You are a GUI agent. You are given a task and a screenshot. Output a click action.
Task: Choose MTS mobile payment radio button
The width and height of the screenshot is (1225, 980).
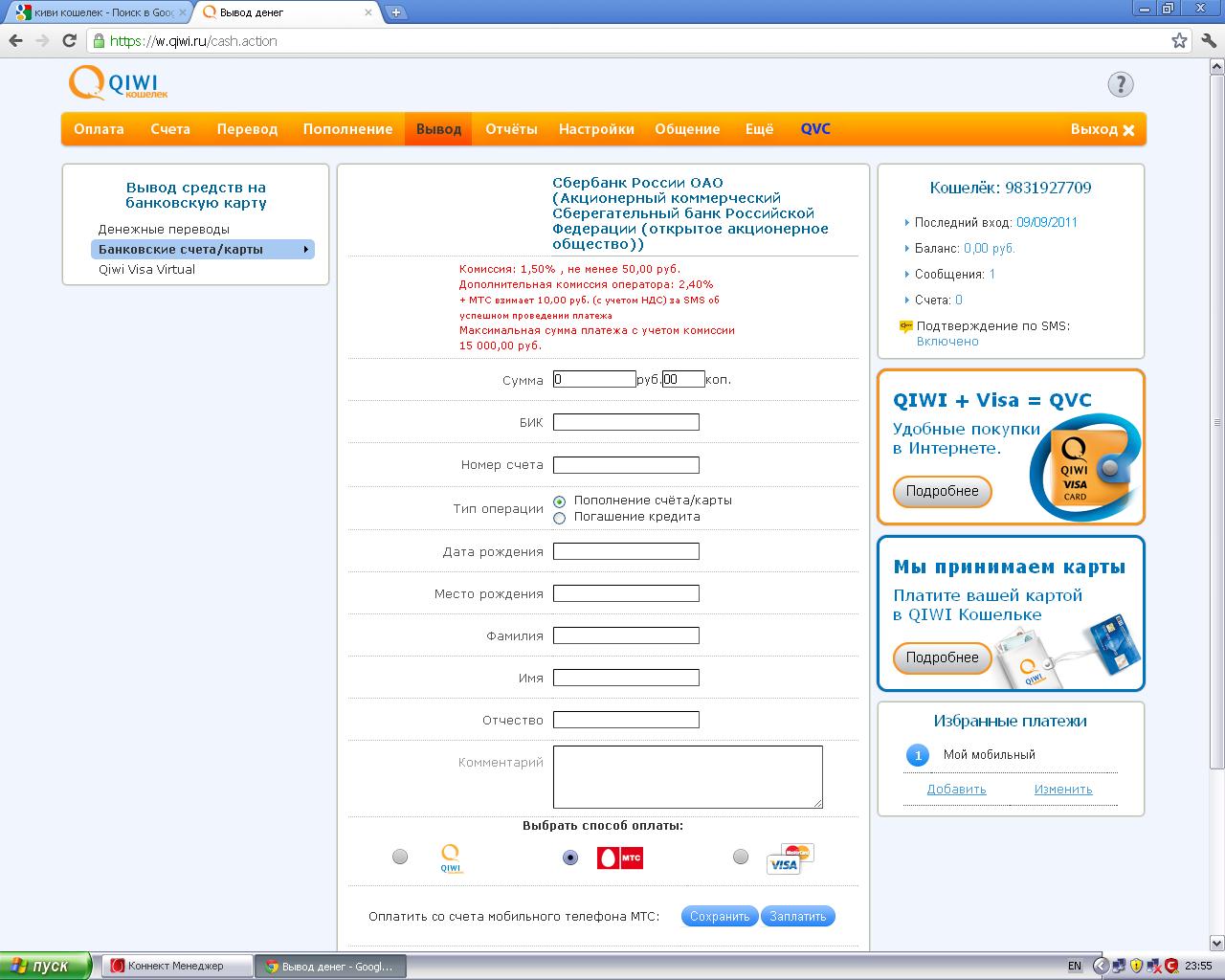click(x=570, y=857)
